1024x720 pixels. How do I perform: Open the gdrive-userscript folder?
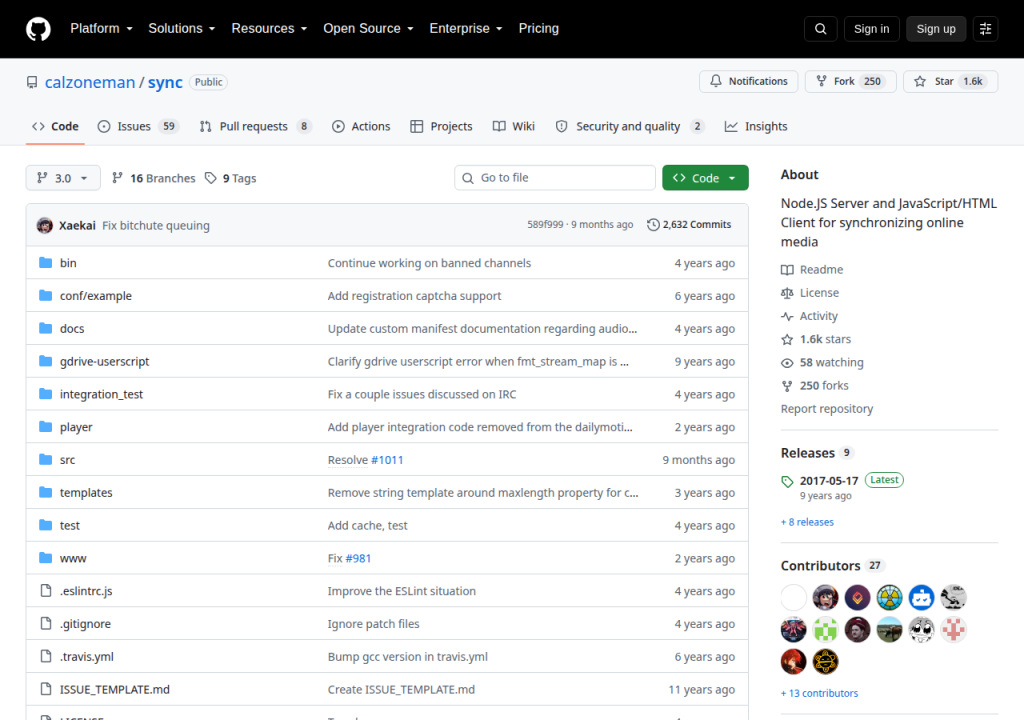click(x=104, y=361)
